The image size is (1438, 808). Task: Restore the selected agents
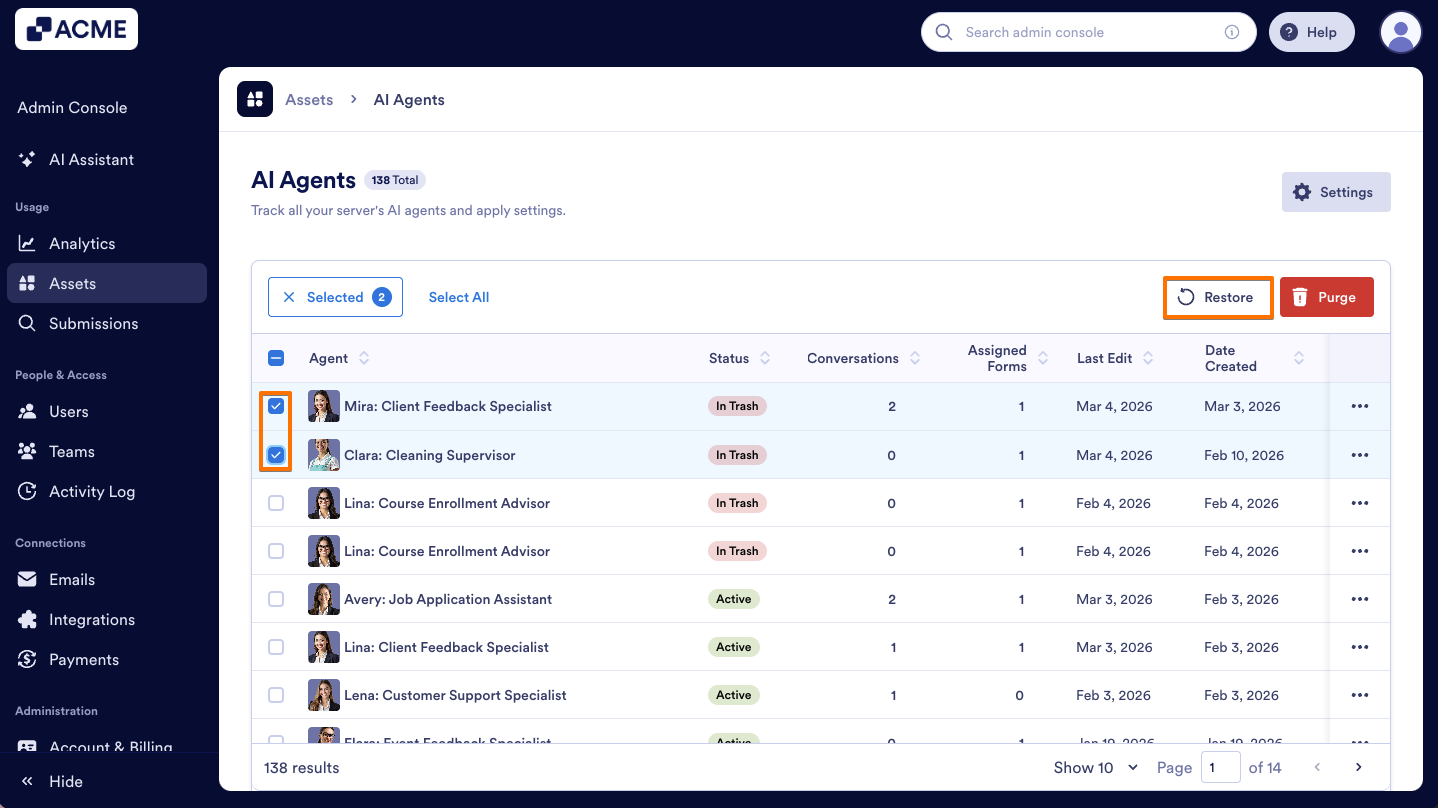coord(1217,297)
